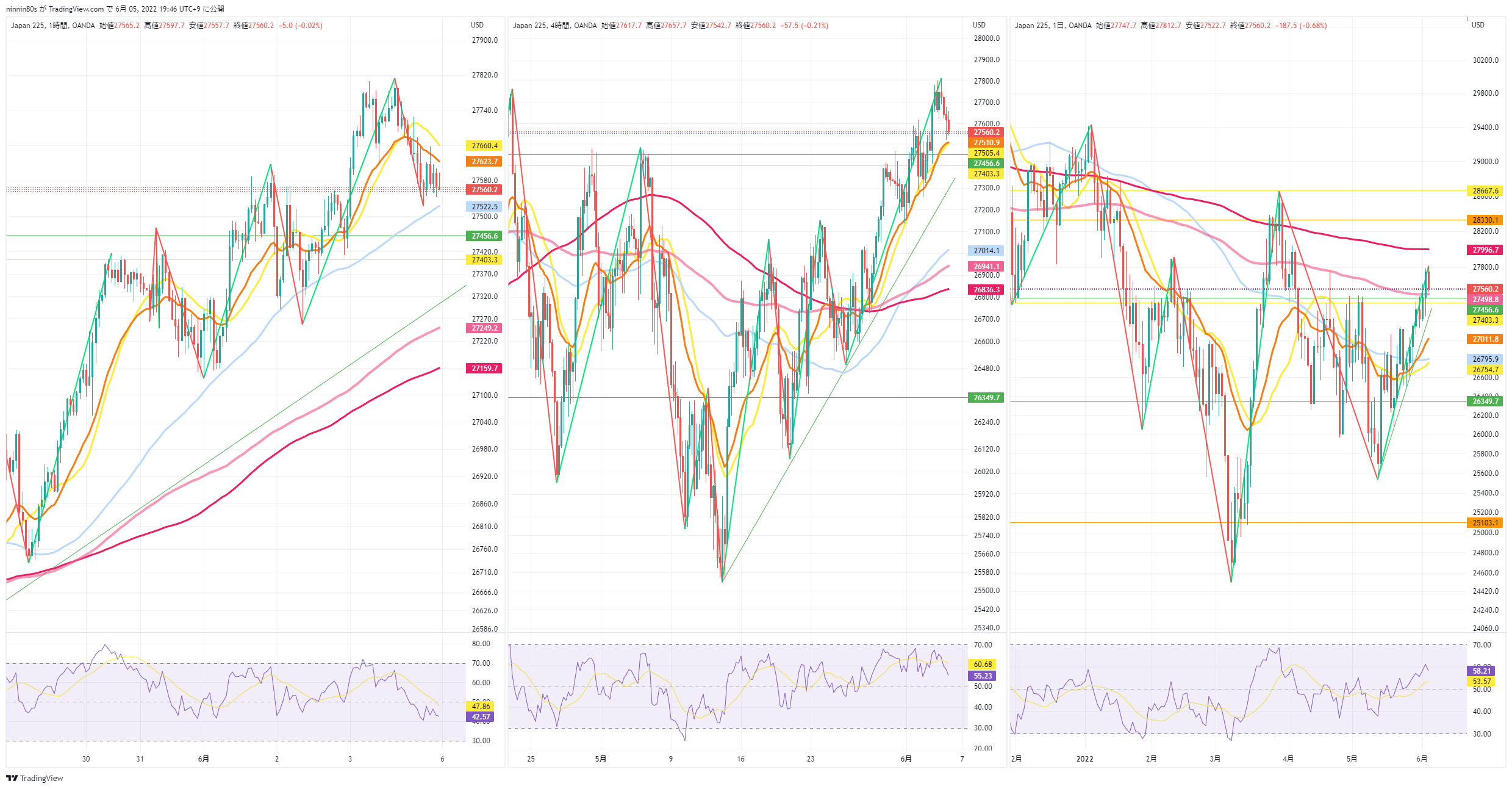This screenshot has width=1512, height=789.
Task: Click orange 25103.1 level label on daily chart
Action: tap(1485, 523)
